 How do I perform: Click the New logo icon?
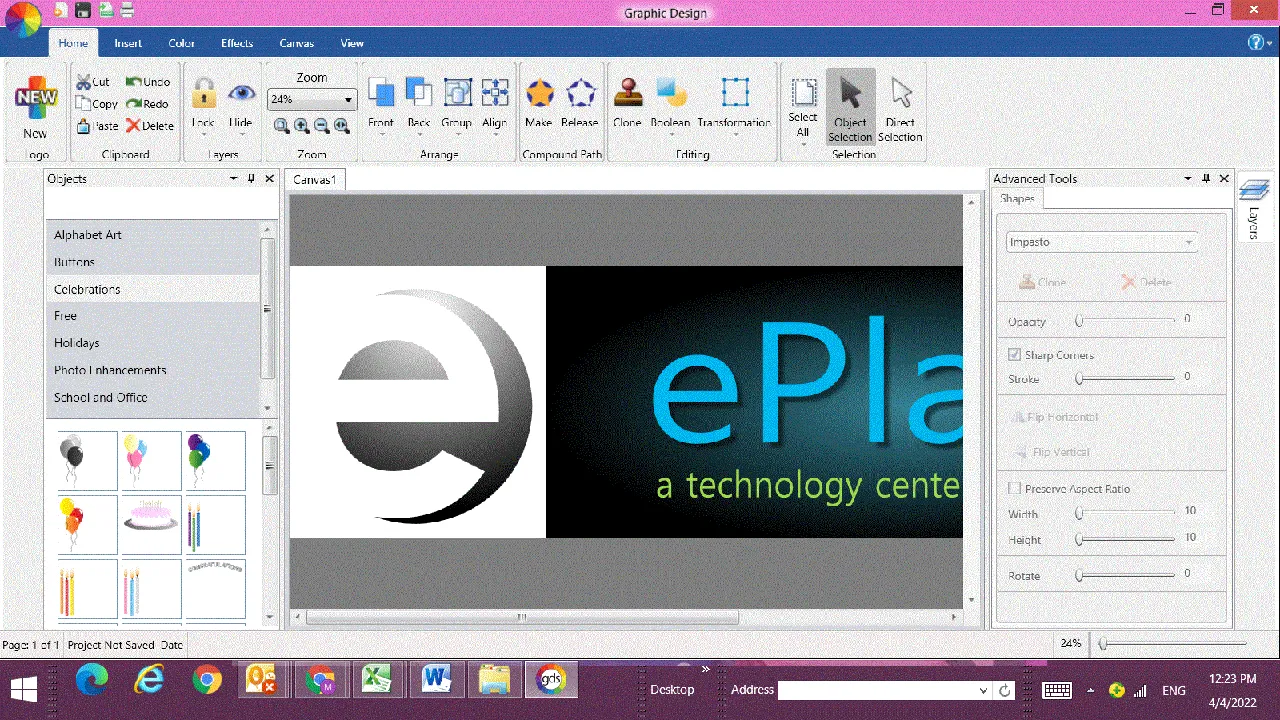click(35, 98)
